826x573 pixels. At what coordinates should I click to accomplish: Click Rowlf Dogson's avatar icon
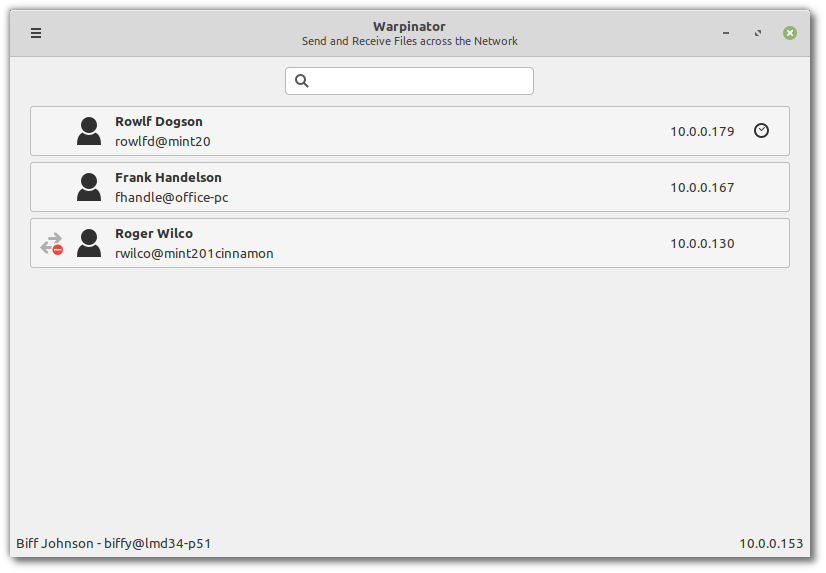pos(89,131)
